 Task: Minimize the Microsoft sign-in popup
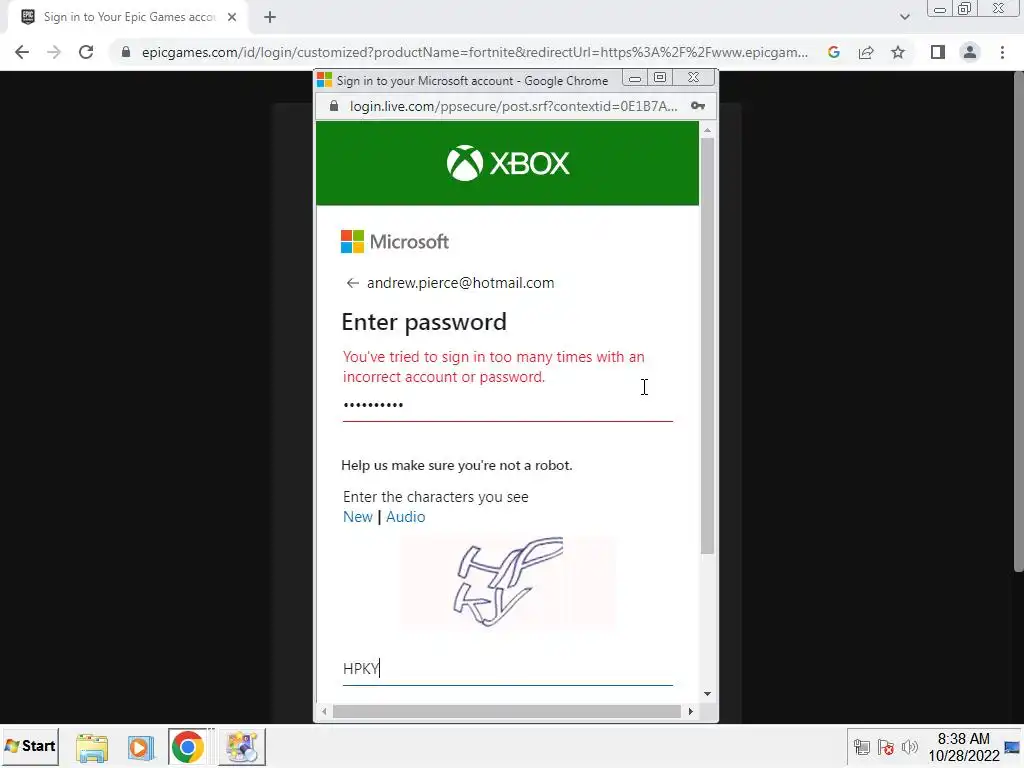coord(634,78)
